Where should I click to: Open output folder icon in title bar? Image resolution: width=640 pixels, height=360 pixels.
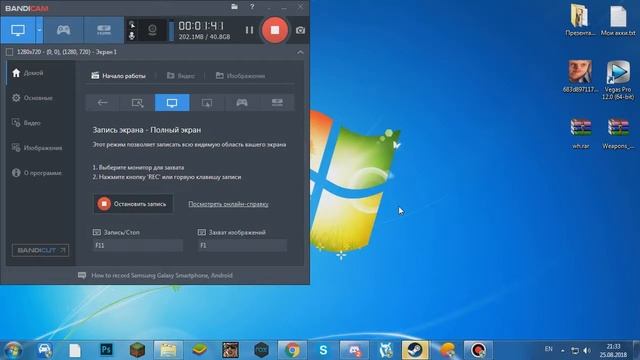pyautogui.click(x=234, y=7)
